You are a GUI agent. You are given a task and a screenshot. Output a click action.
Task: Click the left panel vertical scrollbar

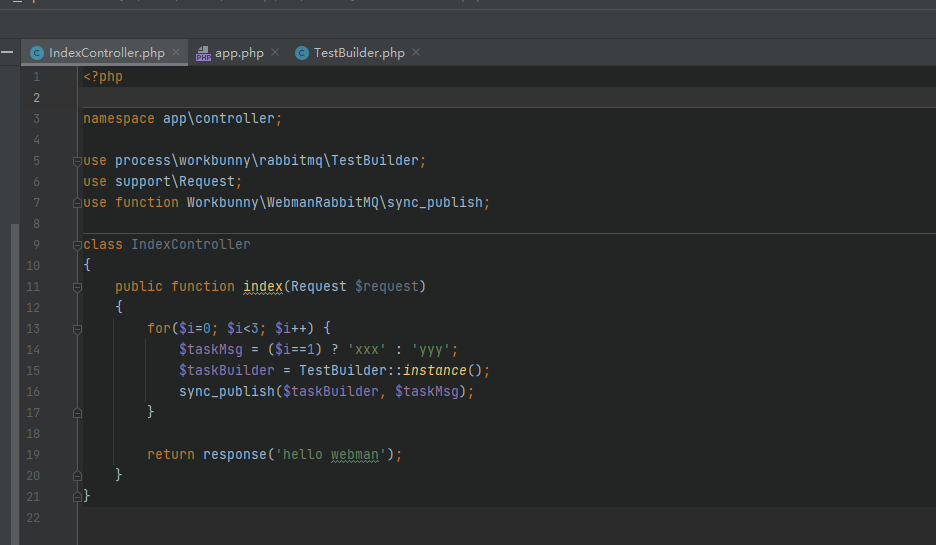[15, 384]
